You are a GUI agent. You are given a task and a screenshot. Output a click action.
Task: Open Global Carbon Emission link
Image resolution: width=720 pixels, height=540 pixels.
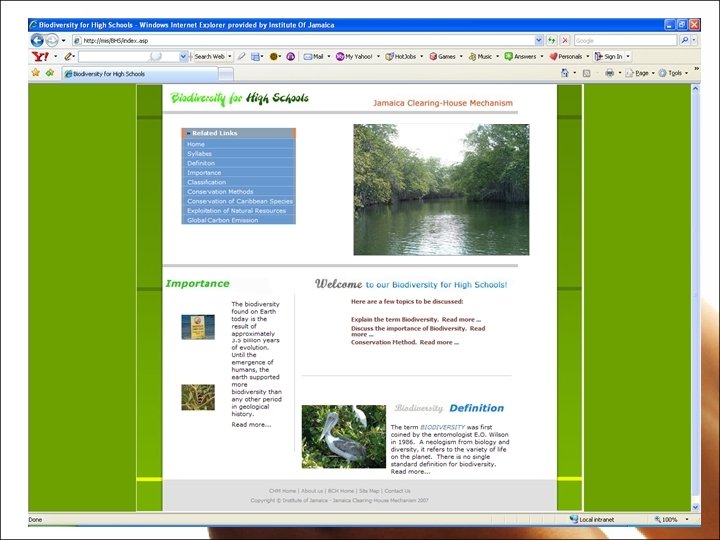222,220
